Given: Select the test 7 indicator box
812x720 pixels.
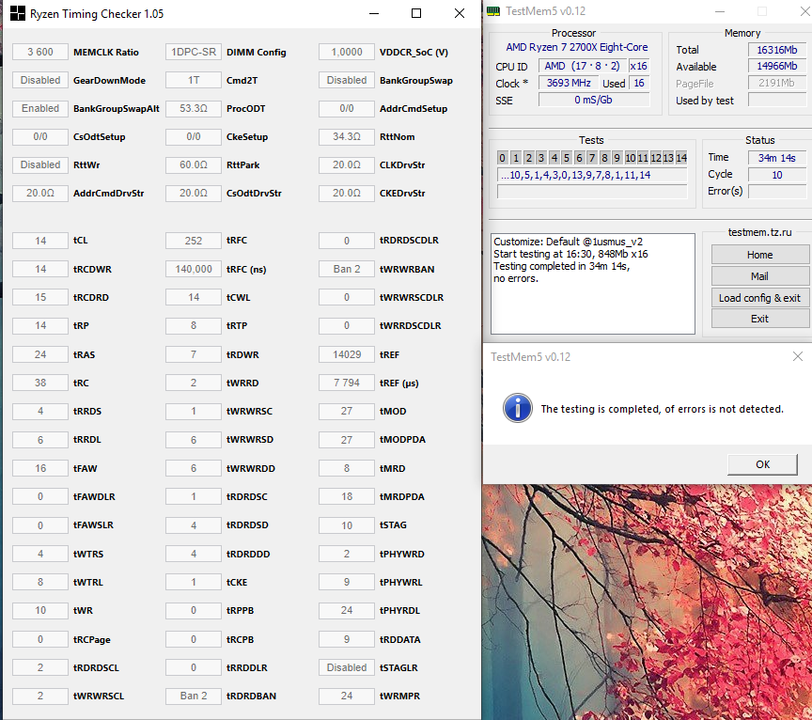Looking at the screenshot, I should click(591, 157).
